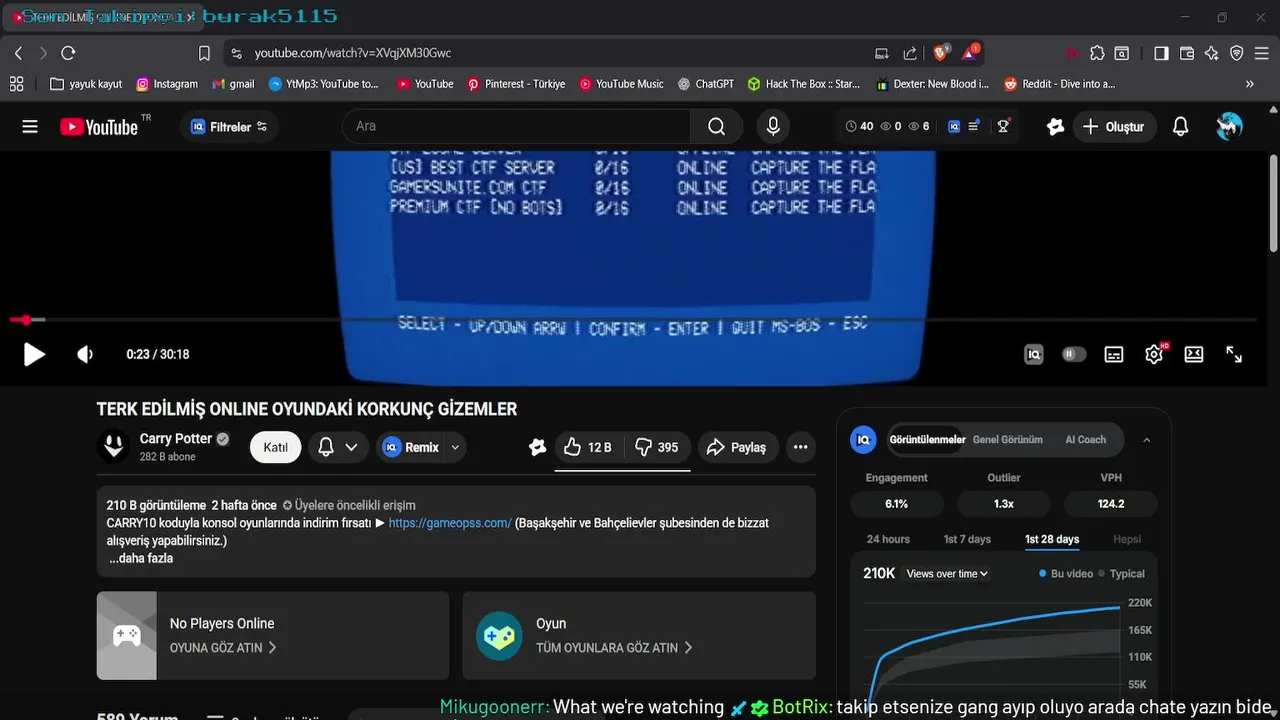This screenshot has width=1280, height=720.
Task: Open browser extensions puzzle icon
Action: (1097, 53)
